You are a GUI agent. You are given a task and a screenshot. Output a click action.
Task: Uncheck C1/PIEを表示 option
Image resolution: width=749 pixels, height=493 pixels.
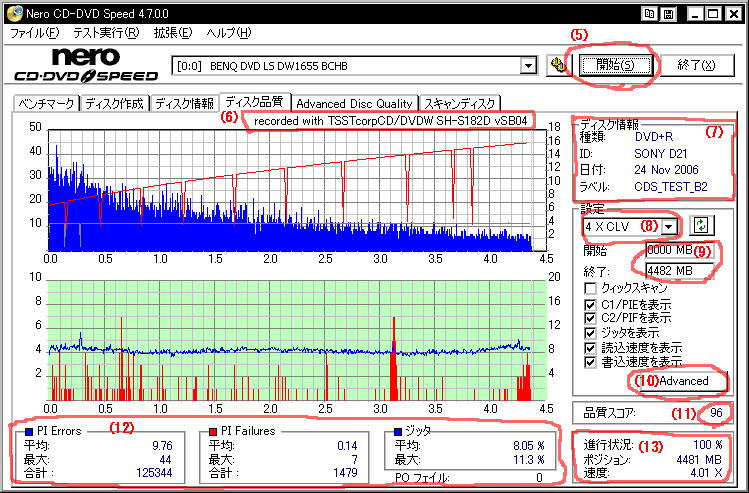point(591,304)
